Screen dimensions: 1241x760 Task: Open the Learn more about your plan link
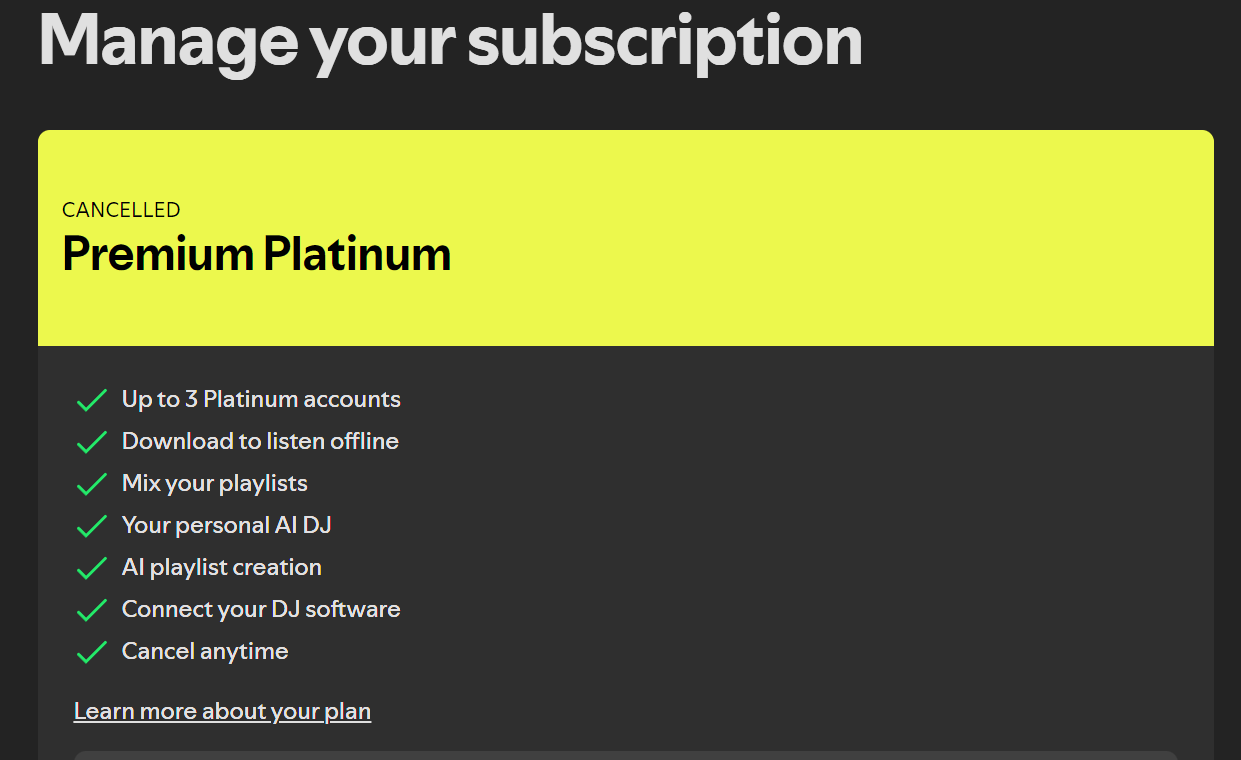[222, 711]
